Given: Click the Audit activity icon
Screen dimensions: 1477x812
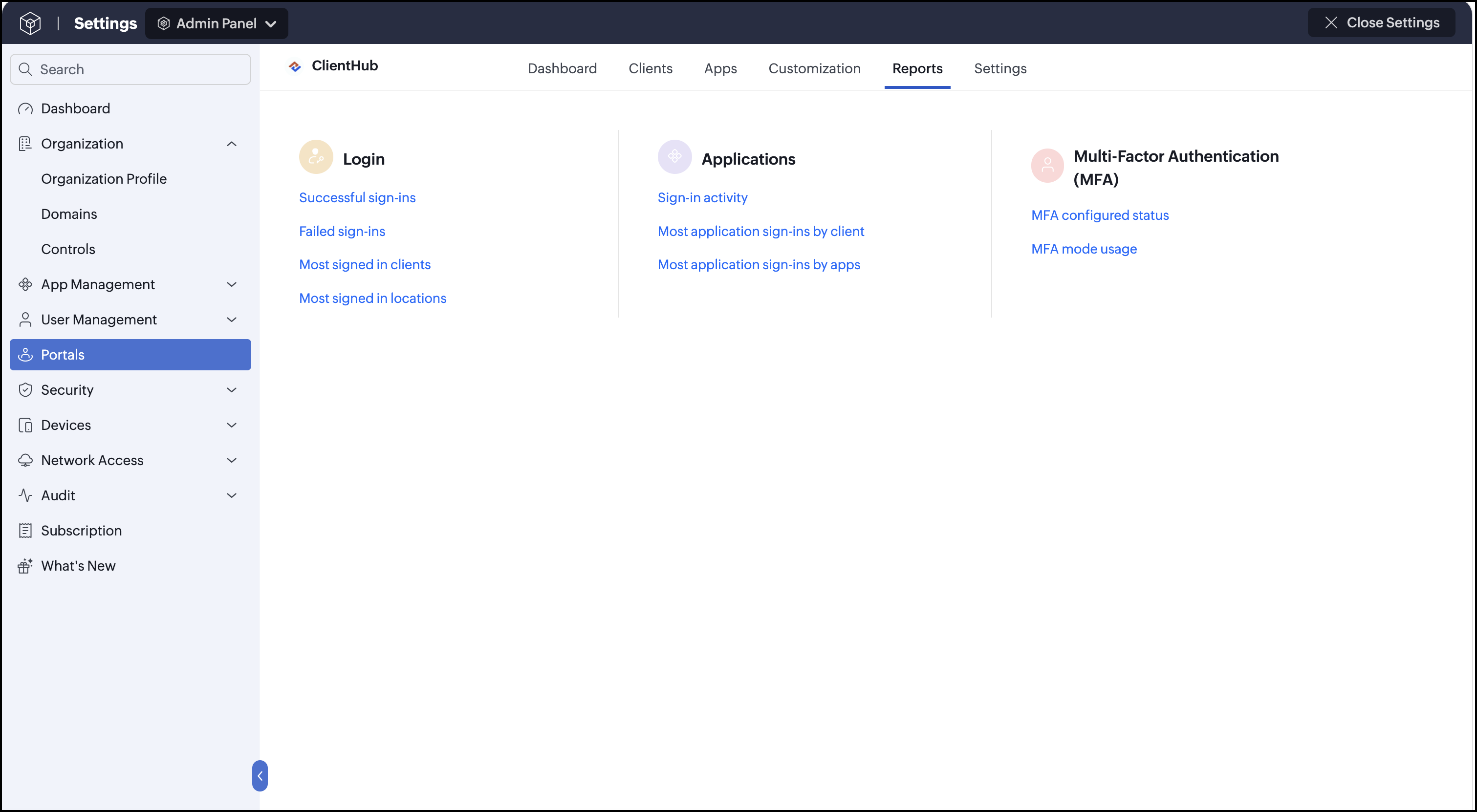Looking at the screenshot, I should point(25,496).
